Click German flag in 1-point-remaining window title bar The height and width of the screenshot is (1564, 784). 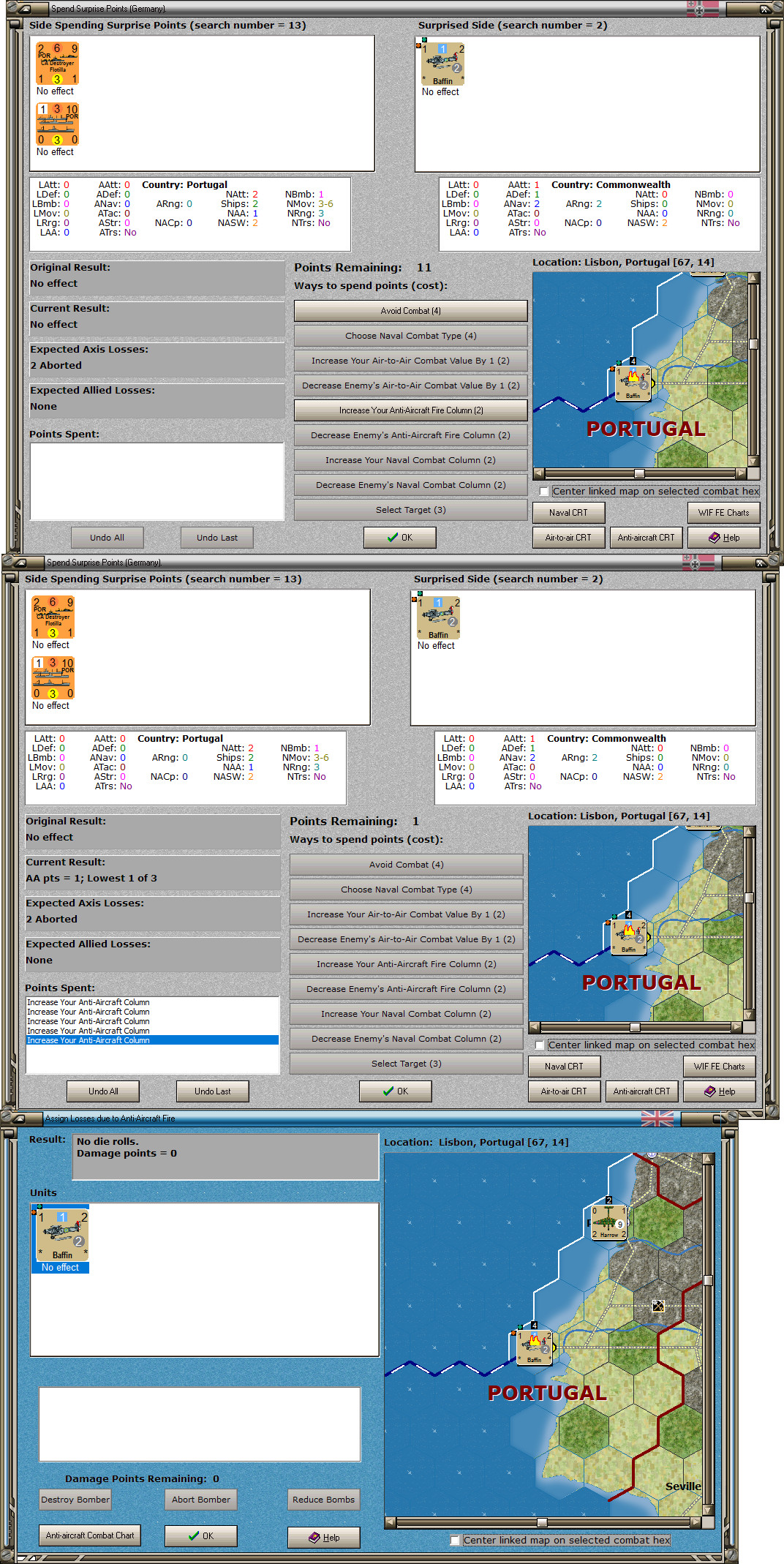point(698,563)
